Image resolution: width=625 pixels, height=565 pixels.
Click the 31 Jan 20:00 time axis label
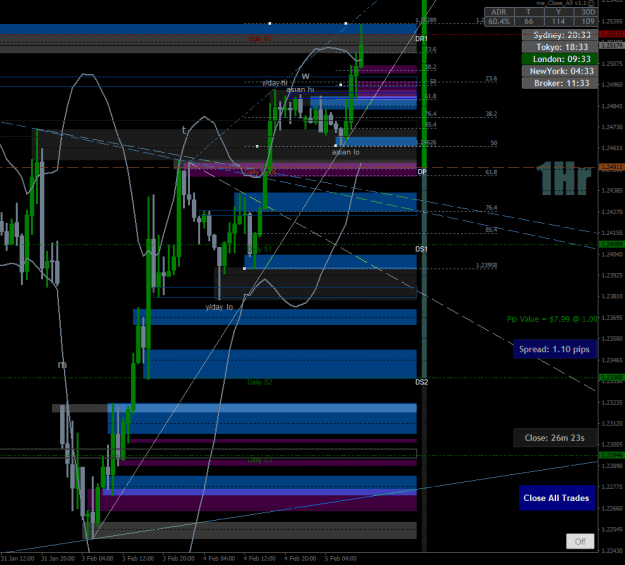(58, 558)
